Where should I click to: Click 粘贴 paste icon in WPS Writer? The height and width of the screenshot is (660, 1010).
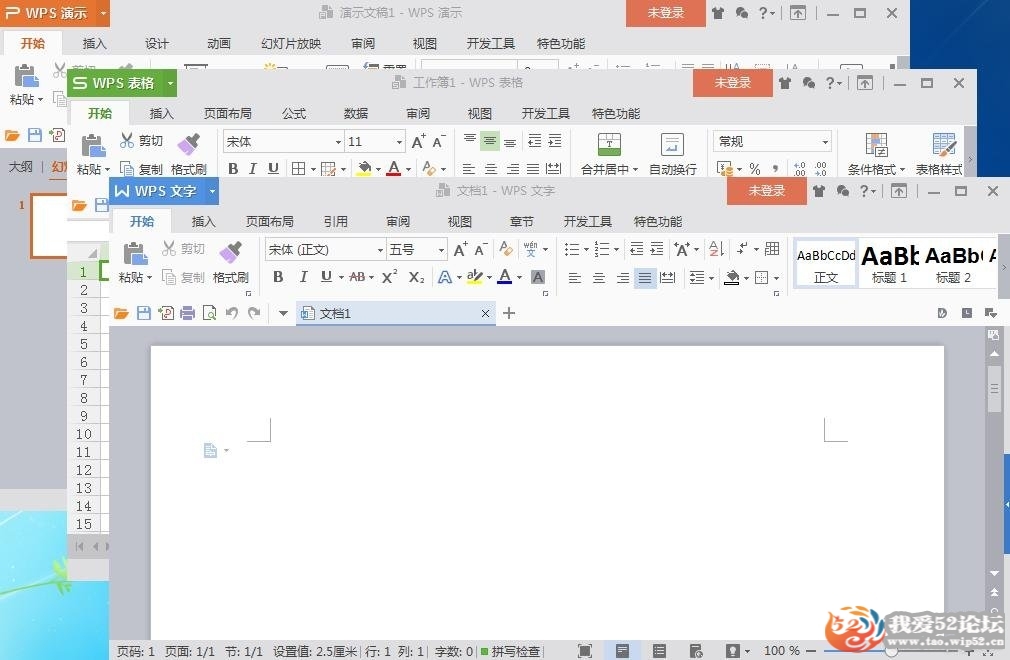pos(135,254)
